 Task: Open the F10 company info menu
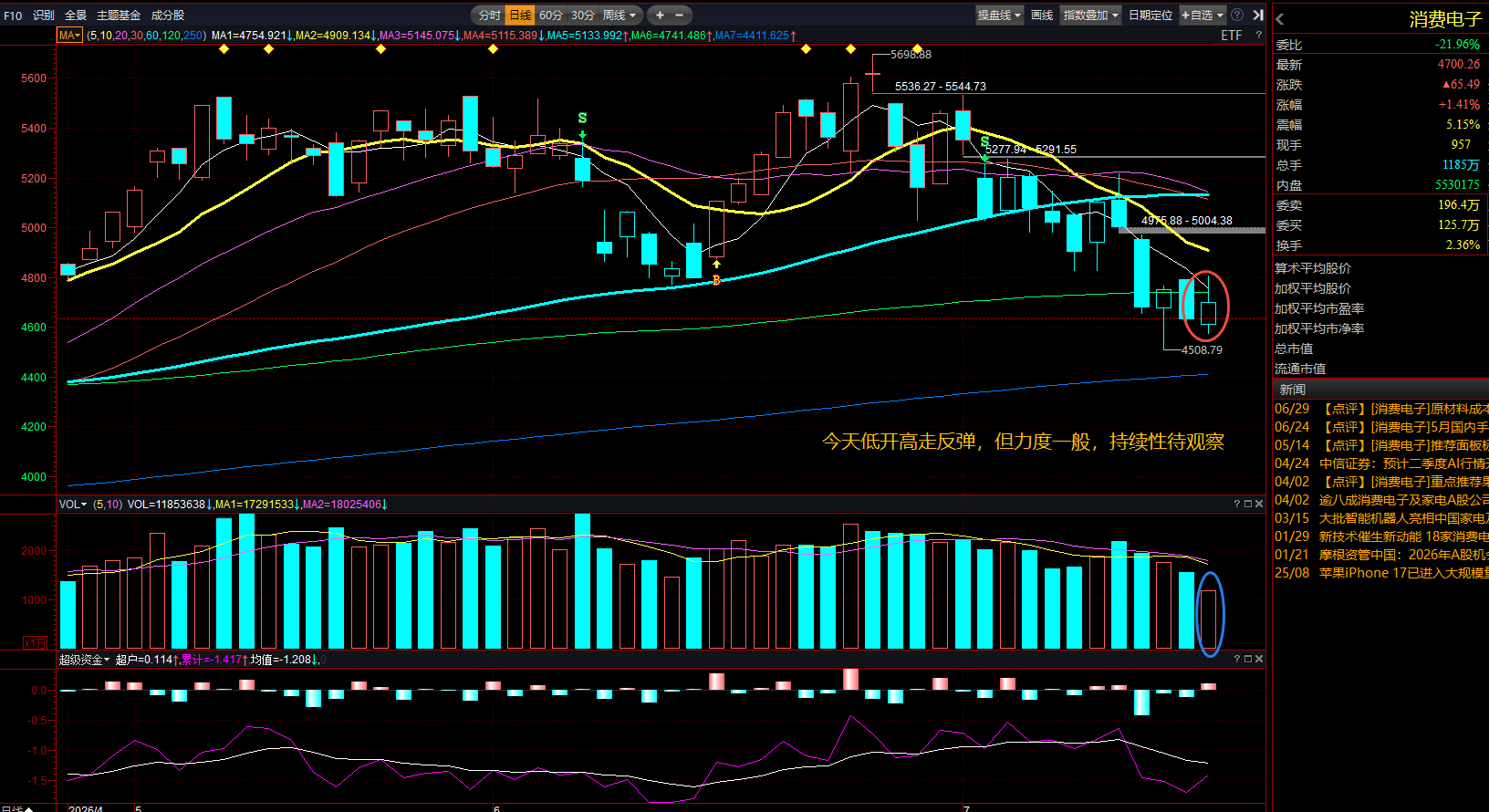click(13, 16)
